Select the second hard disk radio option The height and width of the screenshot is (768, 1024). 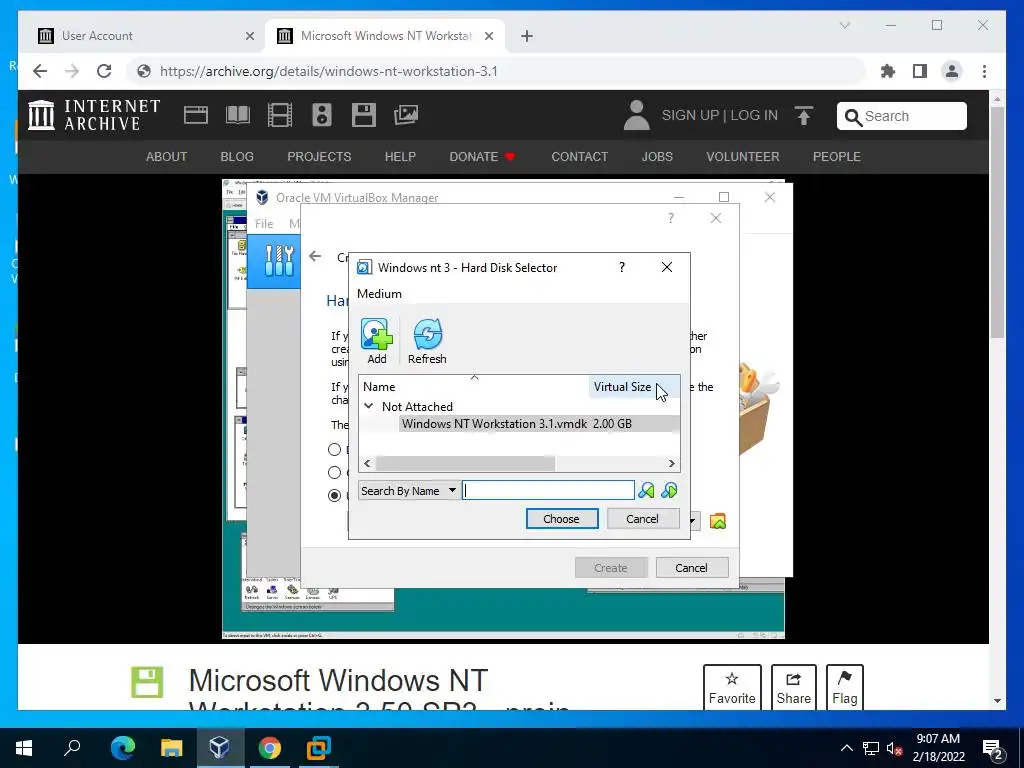334,472
